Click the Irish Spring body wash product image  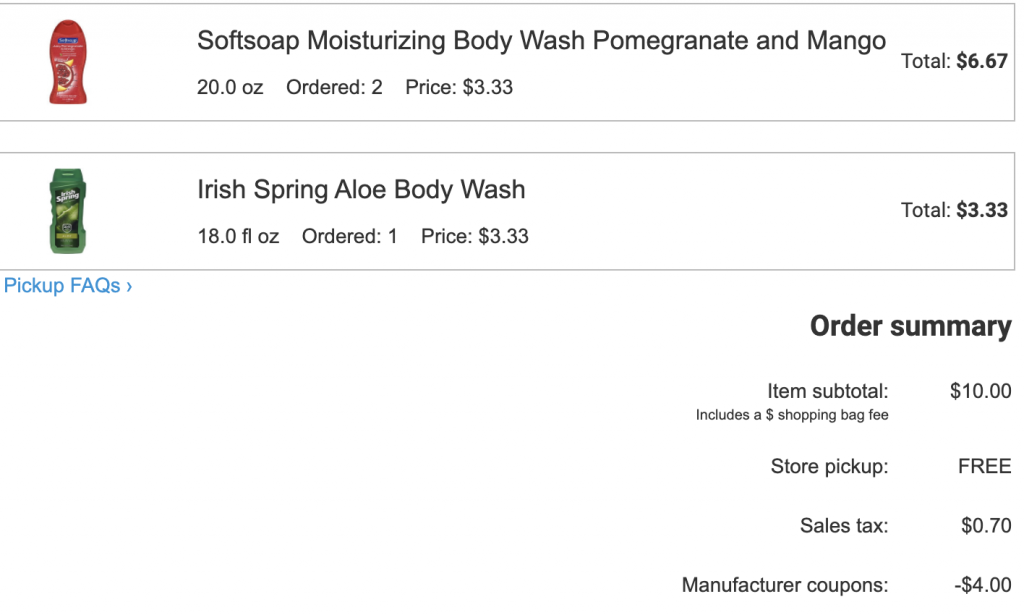tap(67, 211)
